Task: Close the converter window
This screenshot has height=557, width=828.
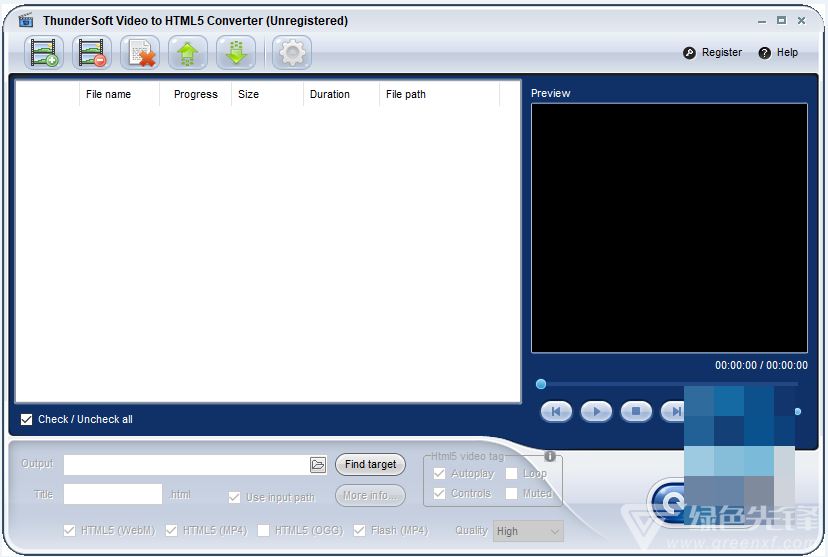Action: click(x=801, y=21)
